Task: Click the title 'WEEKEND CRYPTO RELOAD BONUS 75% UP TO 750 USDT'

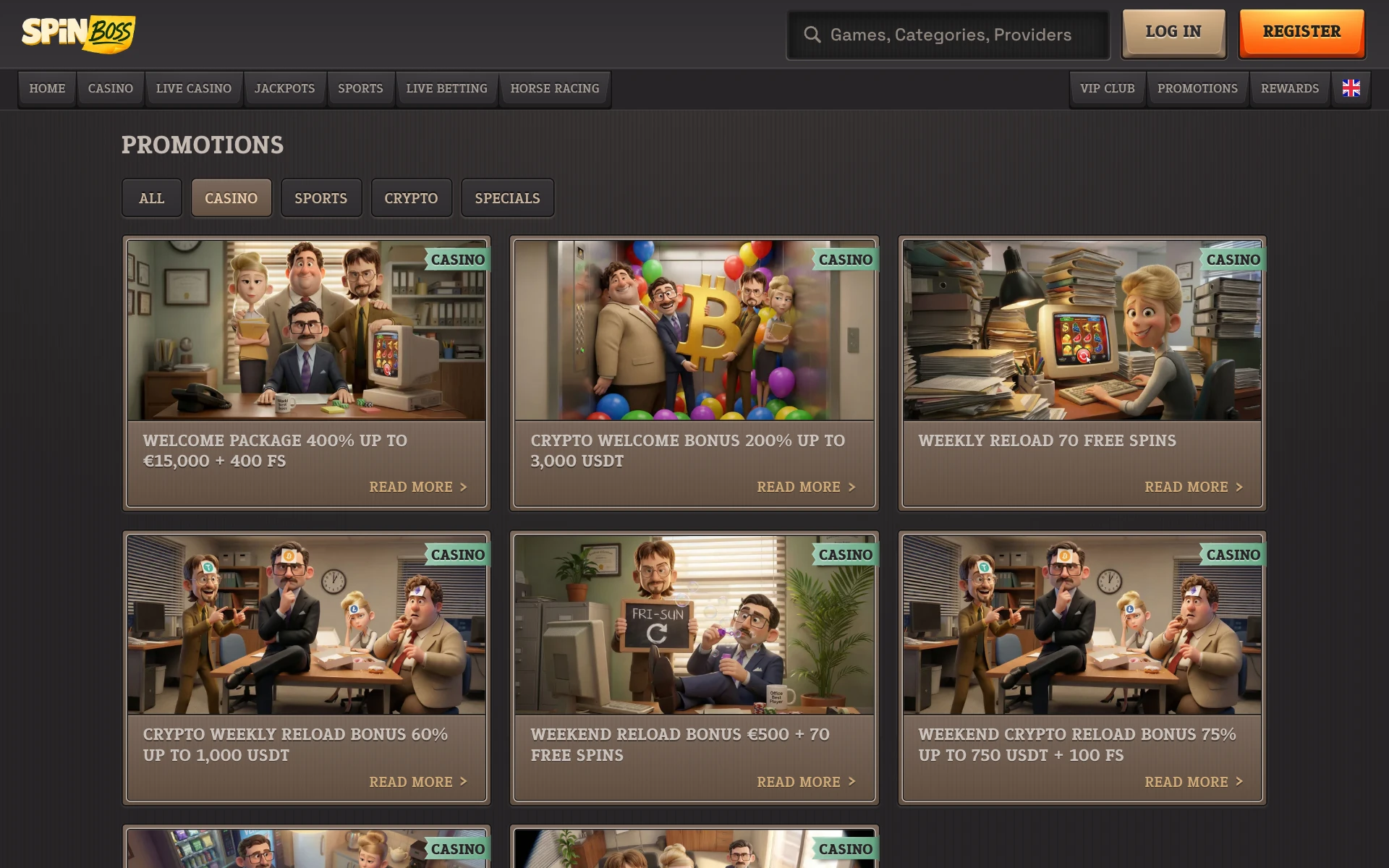Action: pyautogui.click(x=1077, y=744)
